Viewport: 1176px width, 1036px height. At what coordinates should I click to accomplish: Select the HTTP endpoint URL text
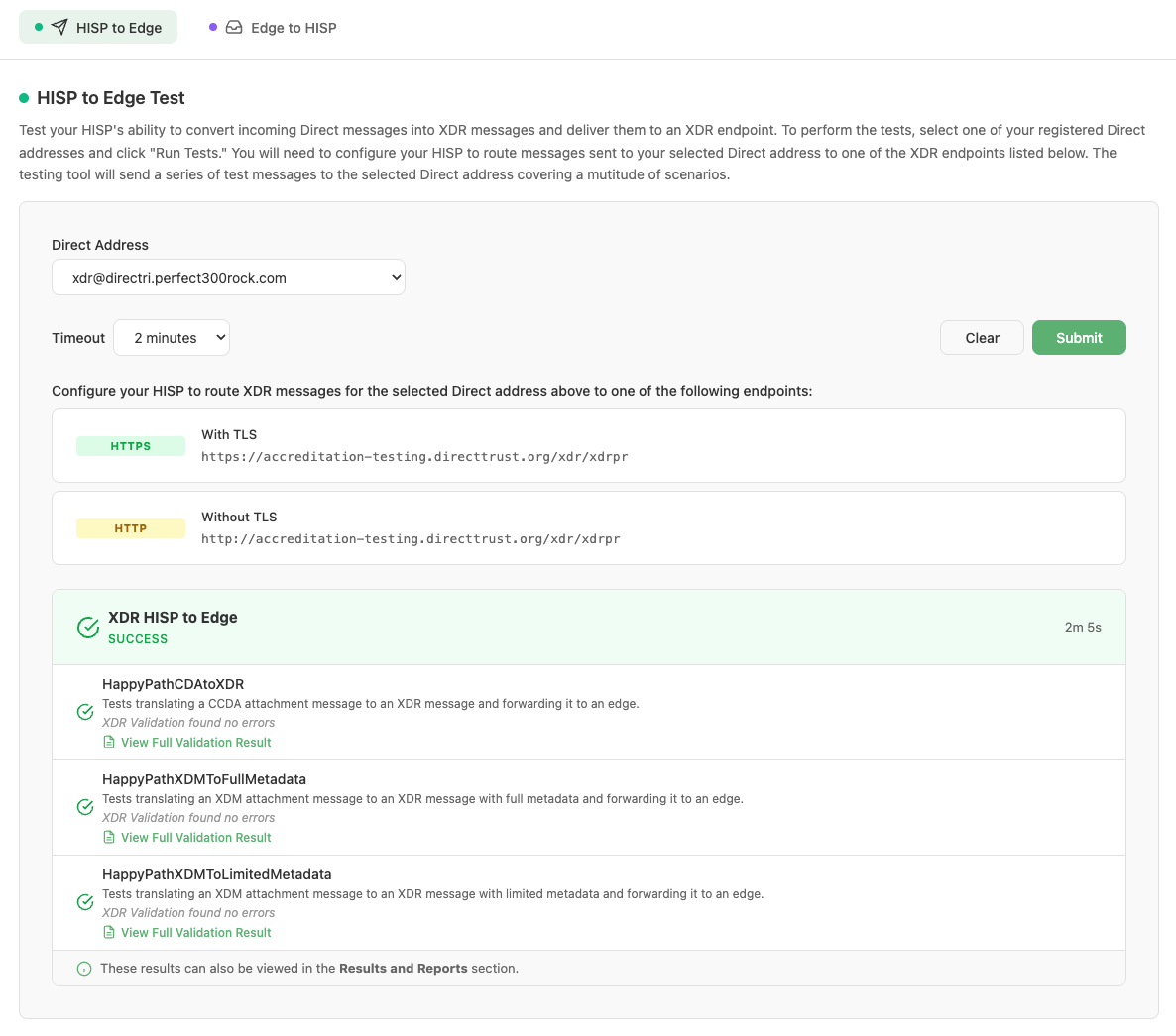click(x=411, y=539)
